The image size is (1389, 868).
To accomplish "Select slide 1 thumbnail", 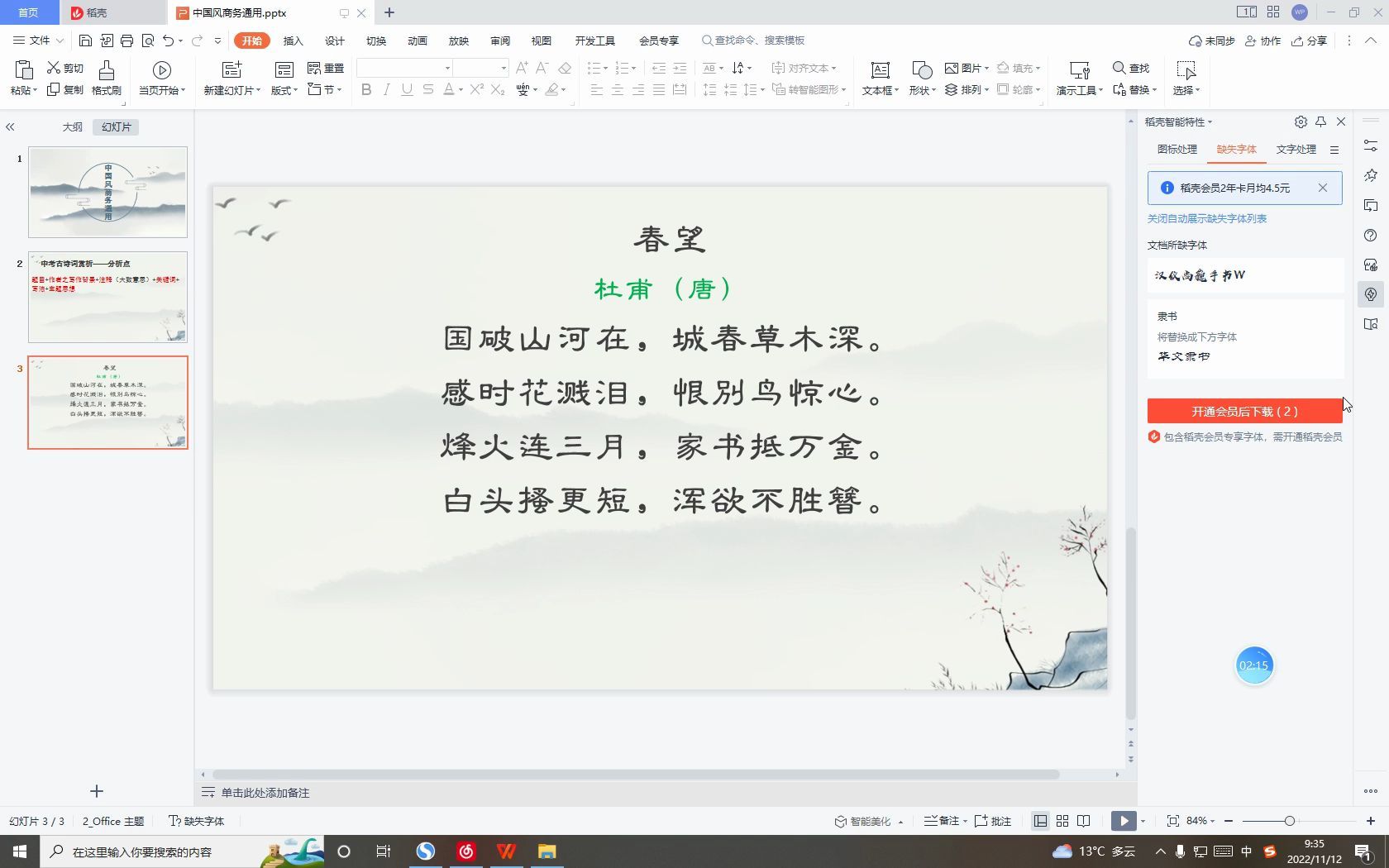I will (108, 193).
